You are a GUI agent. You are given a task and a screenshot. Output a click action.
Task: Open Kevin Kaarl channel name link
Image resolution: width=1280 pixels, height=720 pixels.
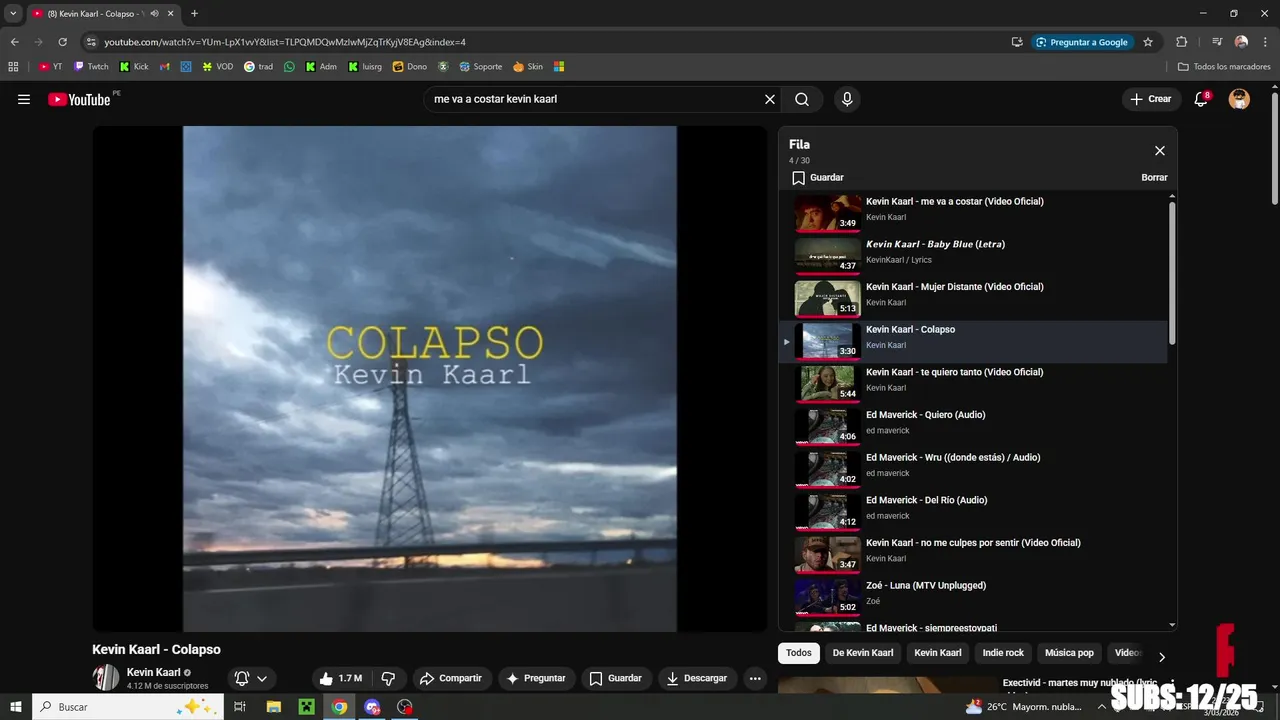pos(154,672)
